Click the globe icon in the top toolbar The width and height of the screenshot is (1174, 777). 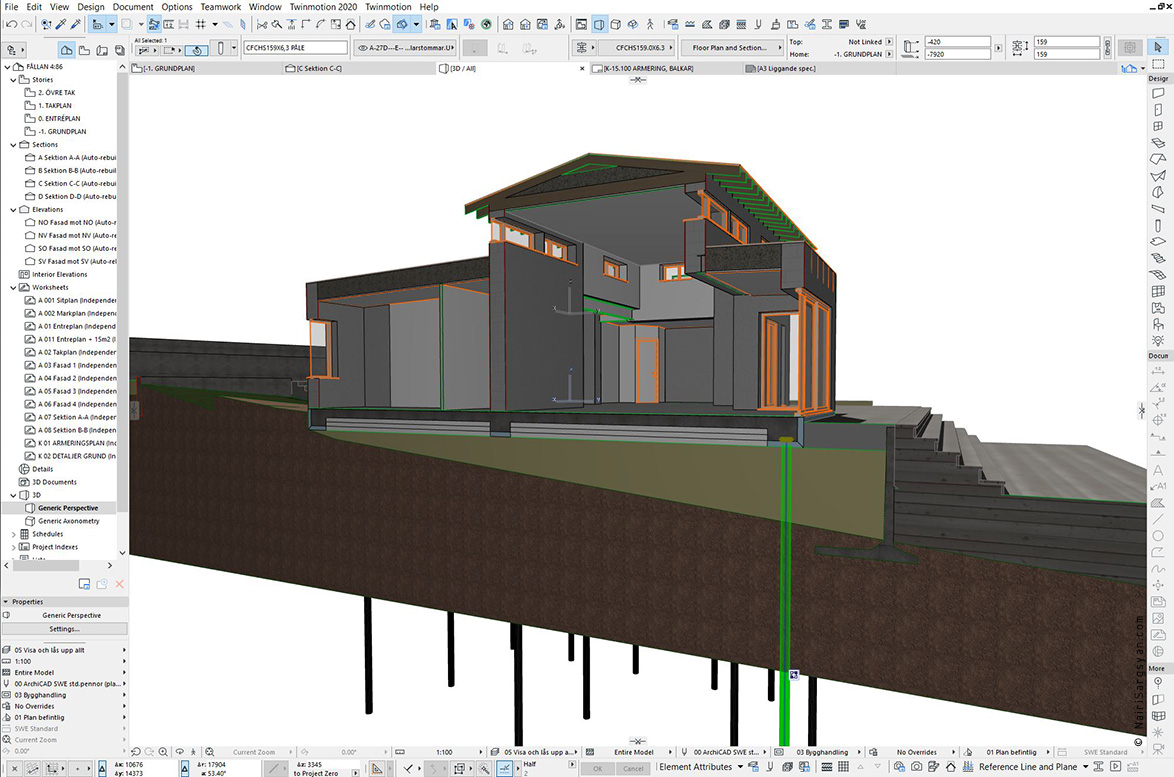pos(486,24)
